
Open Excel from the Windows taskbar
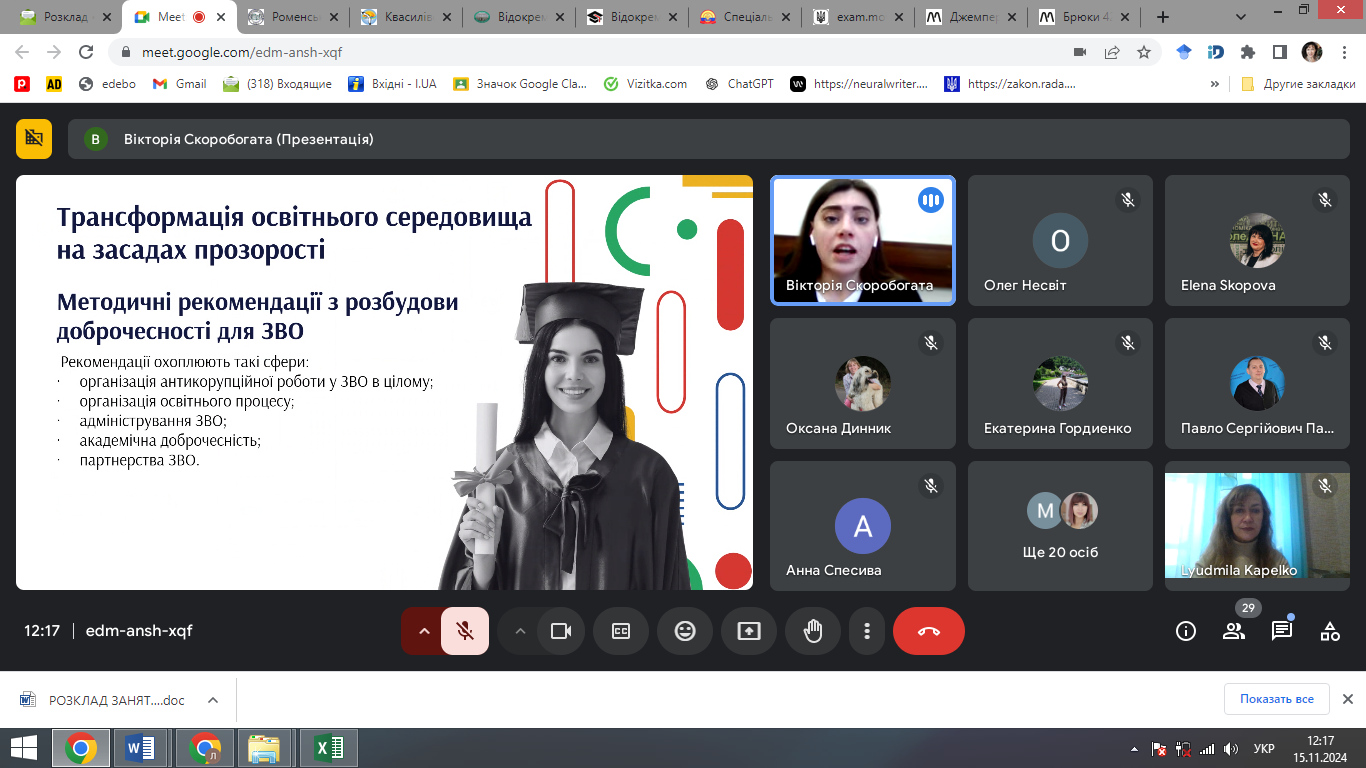[329, 747]
